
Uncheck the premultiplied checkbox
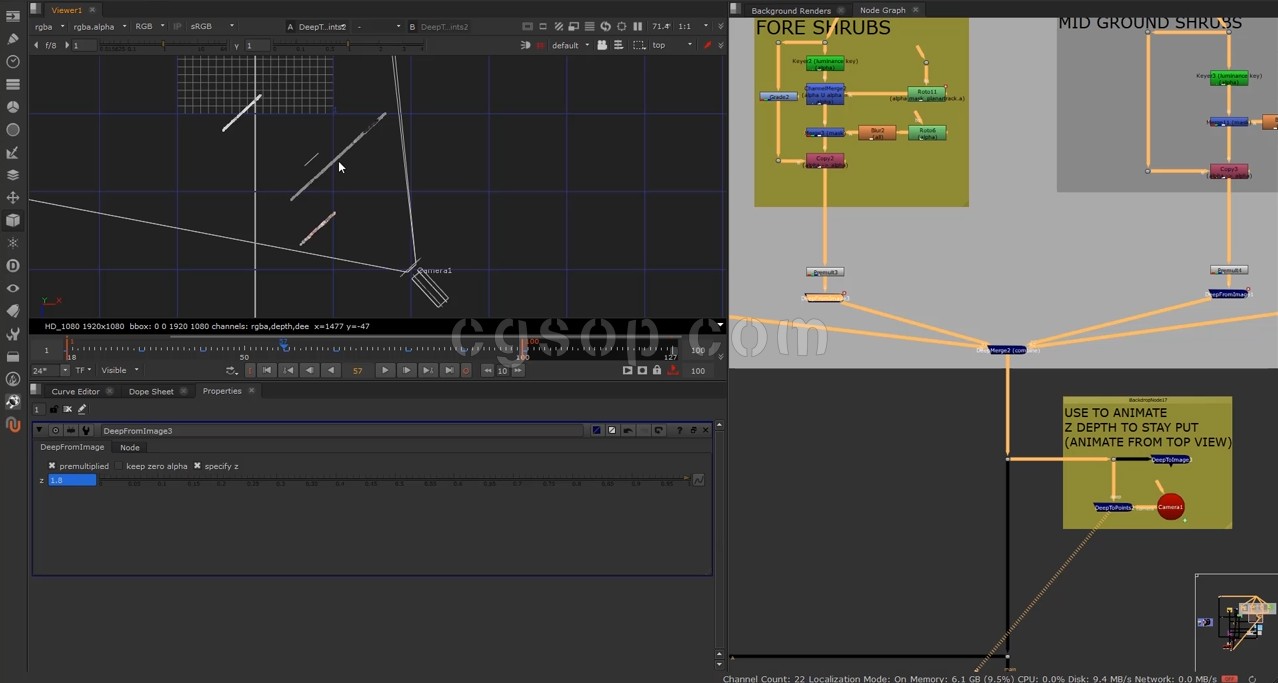point(52,466)
